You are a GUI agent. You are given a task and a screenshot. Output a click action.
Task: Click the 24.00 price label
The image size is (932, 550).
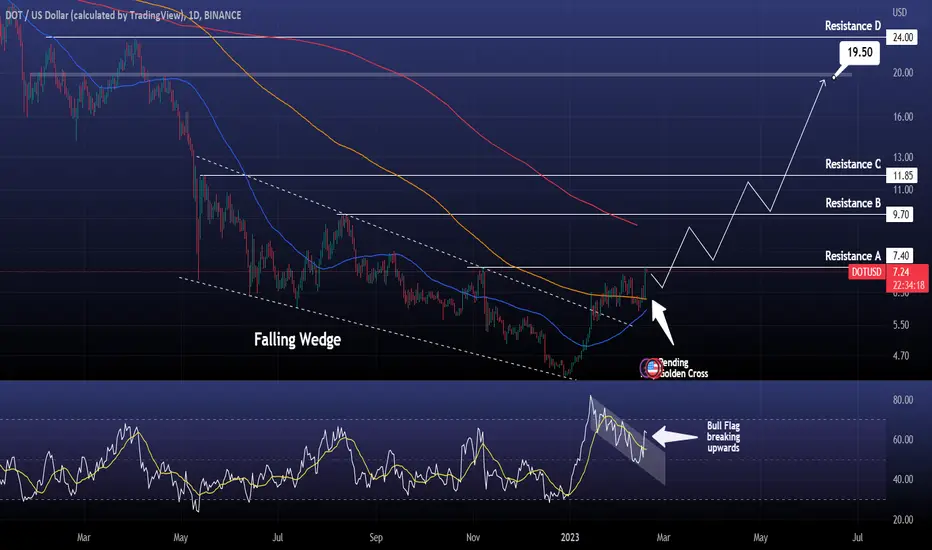coord(902,37)
